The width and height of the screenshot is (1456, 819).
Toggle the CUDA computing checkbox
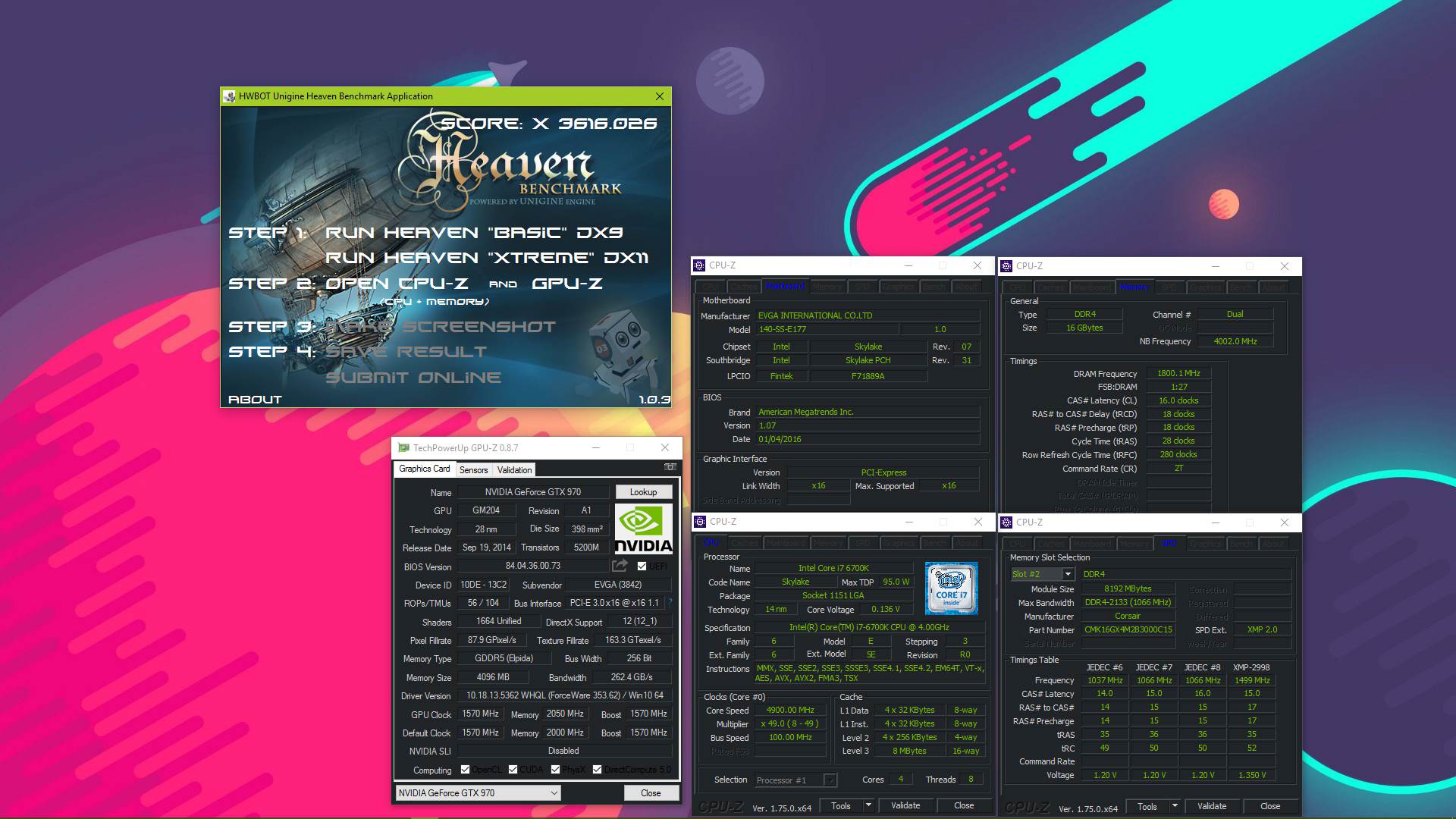coord(513,770)
